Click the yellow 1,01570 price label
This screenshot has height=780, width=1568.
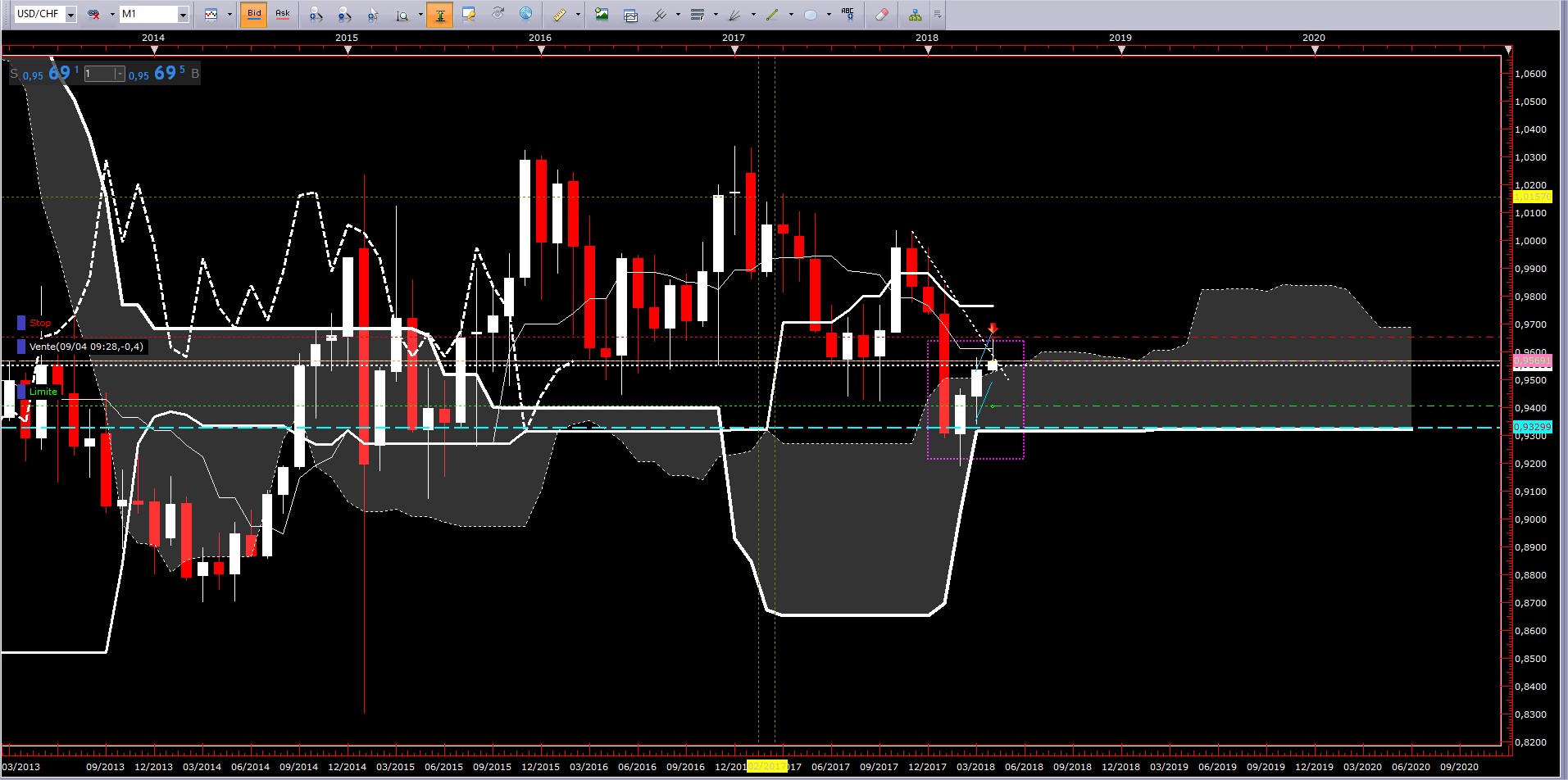tap(1531, 197)
